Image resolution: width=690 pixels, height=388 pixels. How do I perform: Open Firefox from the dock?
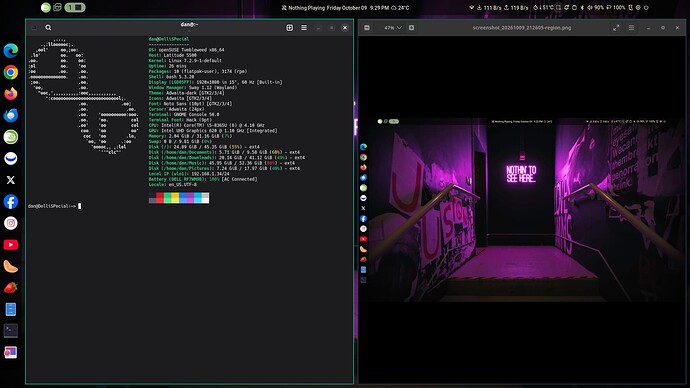pos(11,94)
